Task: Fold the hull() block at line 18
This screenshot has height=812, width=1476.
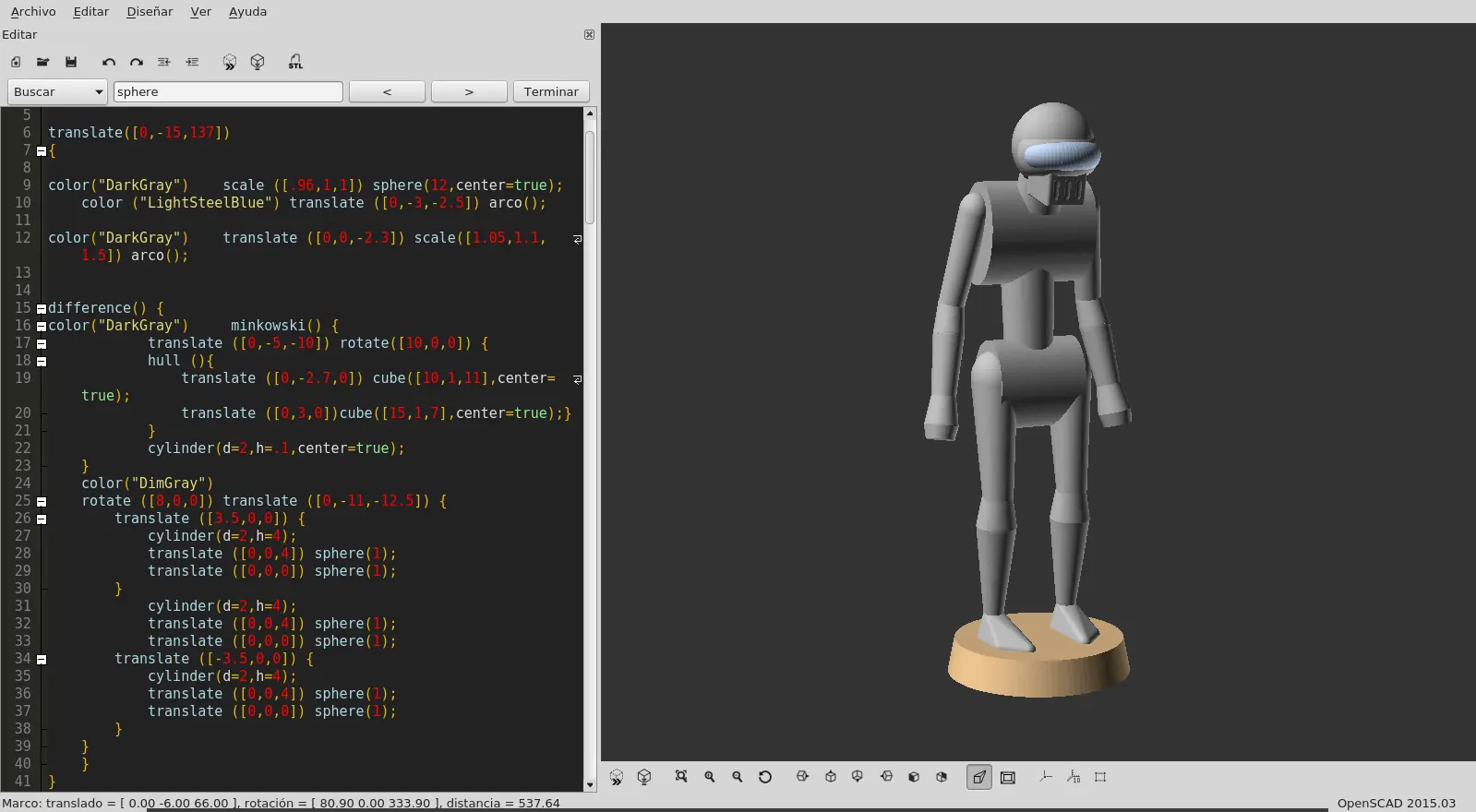Action: [42, 362]
